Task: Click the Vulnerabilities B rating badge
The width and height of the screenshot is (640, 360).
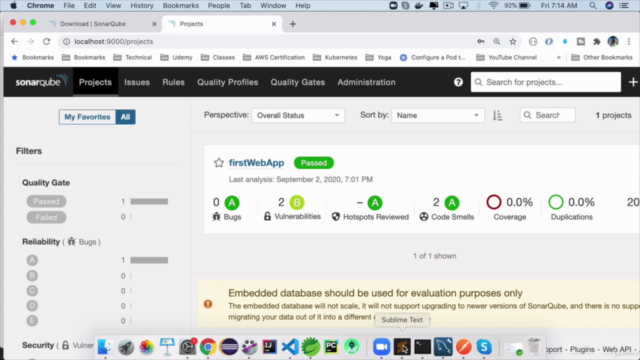Action: coord(297,202)
